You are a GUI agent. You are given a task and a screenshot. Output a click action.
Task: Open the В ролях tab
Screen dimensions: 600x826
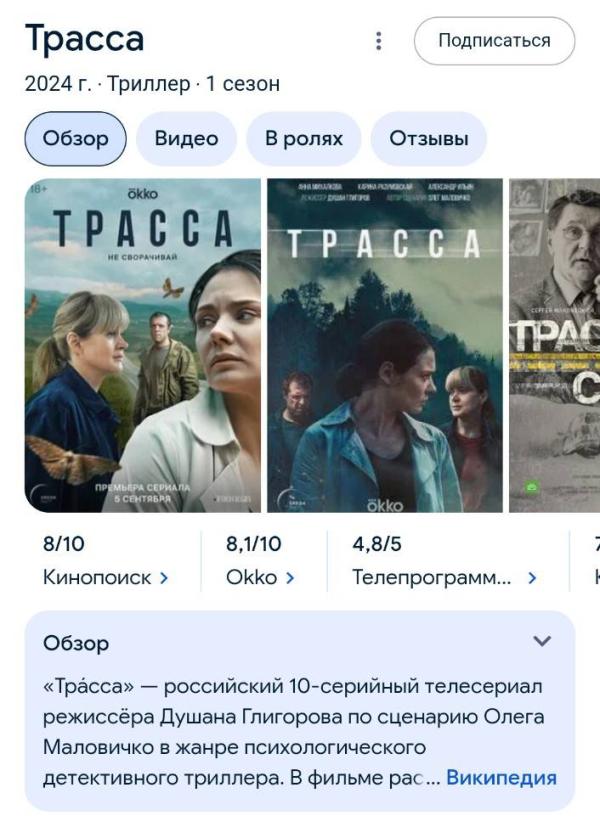coord(304,139)
